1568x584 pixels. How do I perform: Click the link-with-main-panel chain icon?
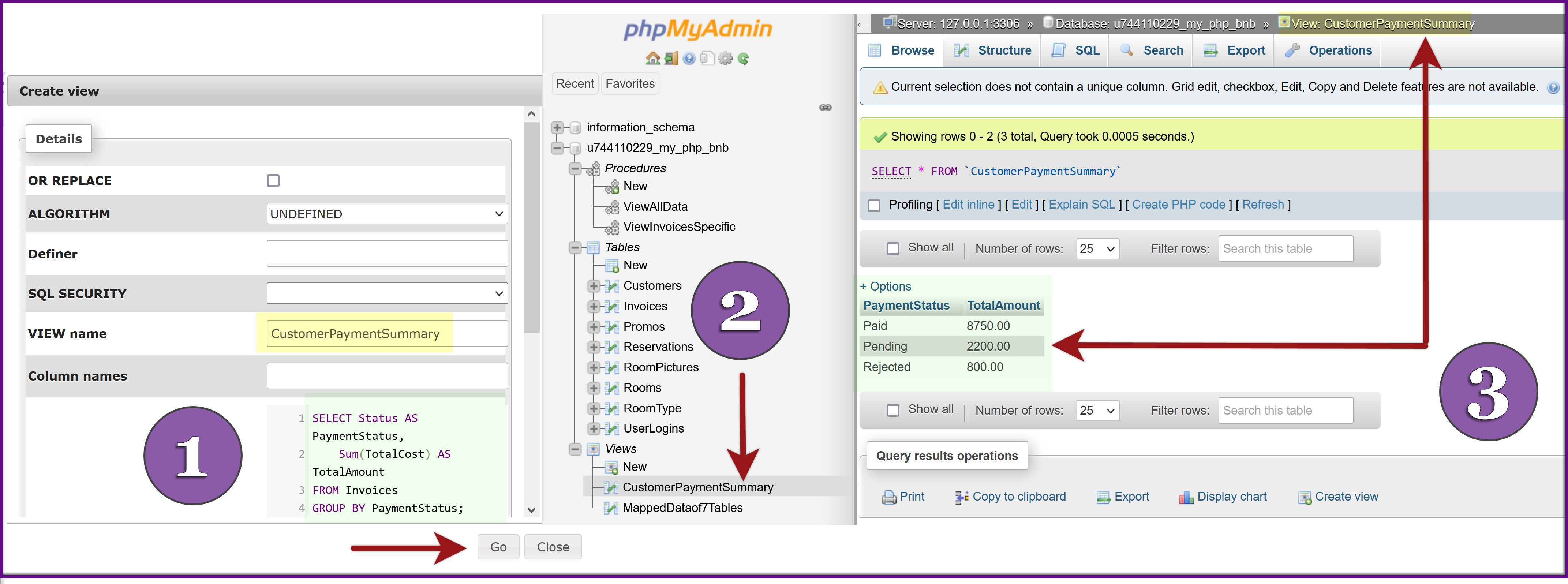point(825,107)
